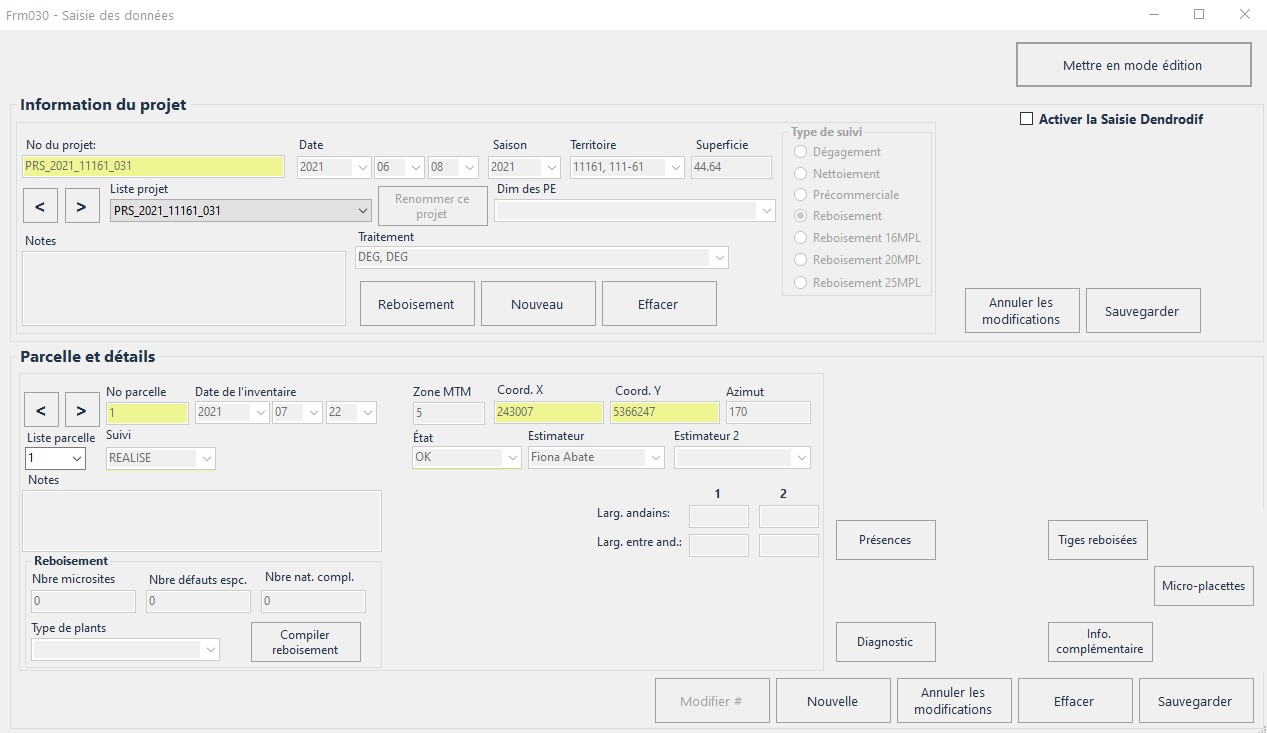The width and height of the screenshot is (1267, 733).
Task: Expand the État dropdown showing OK
Action: (x=511, y=458)
